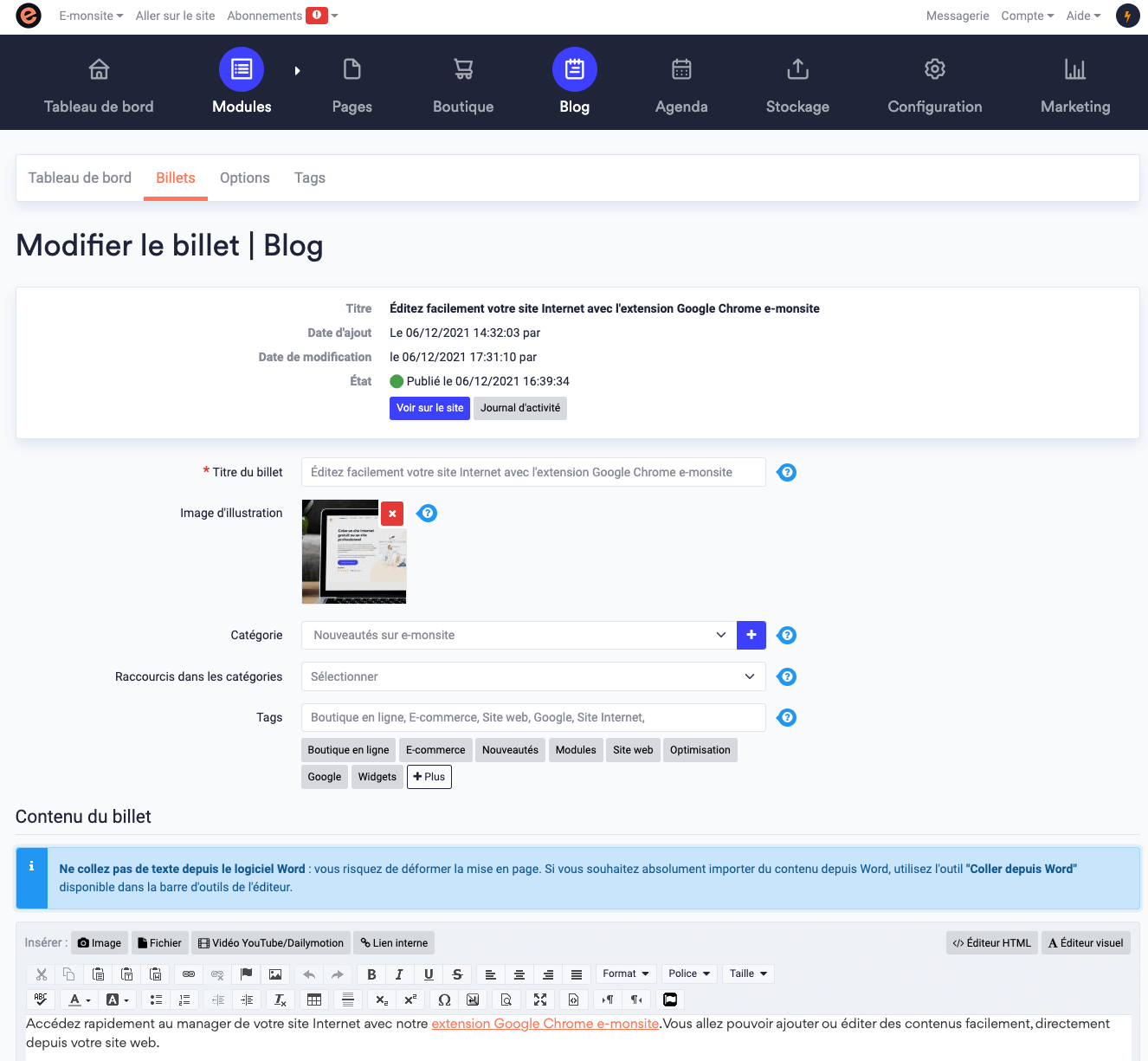Open background color picker
Image resolution: width=1148 pixels, height=1061 pixels.
pyautogui.click(x=117, y=1000)
